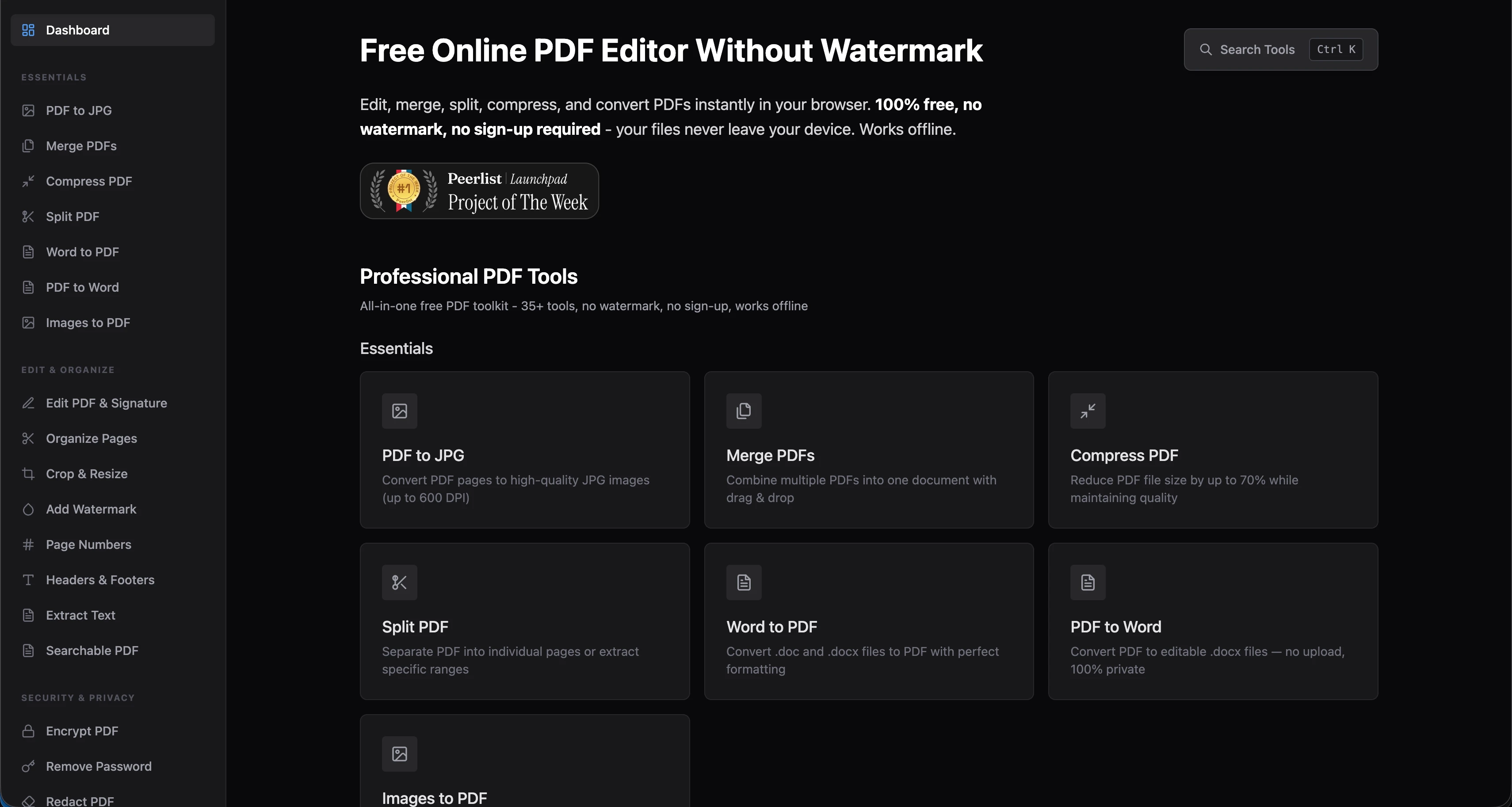The height and width of the screenshot is (807, 1512).
Task: Click the droplet icon beside Add Watermark
Action: [x=28, y=509]
